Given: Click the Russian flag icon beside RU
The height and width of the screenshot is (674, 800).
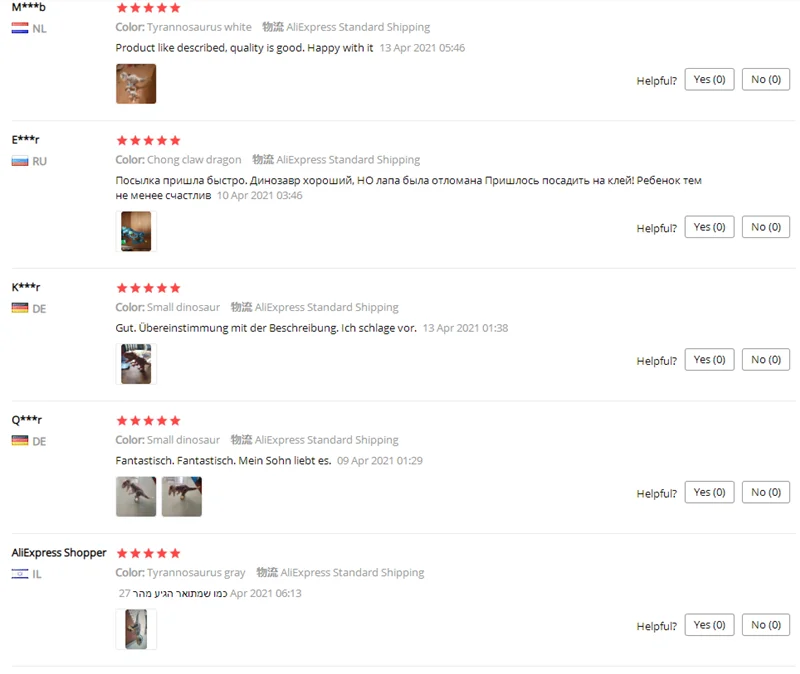Looking at the screenshot, I should pyautogui.click(x=20, y=161).
